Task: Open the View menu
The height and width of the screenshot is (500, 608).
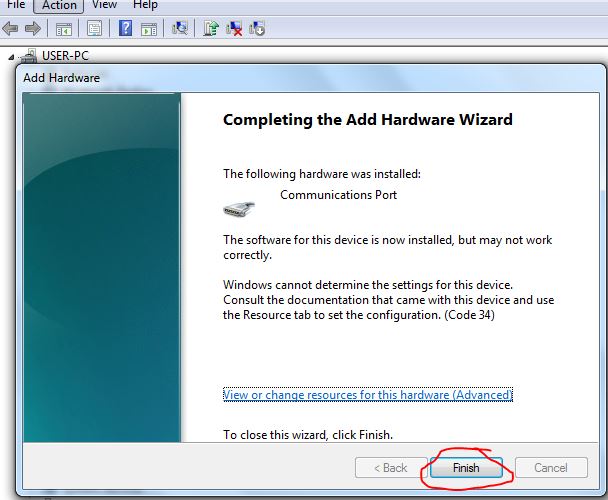Action: [x=104, y=5]
